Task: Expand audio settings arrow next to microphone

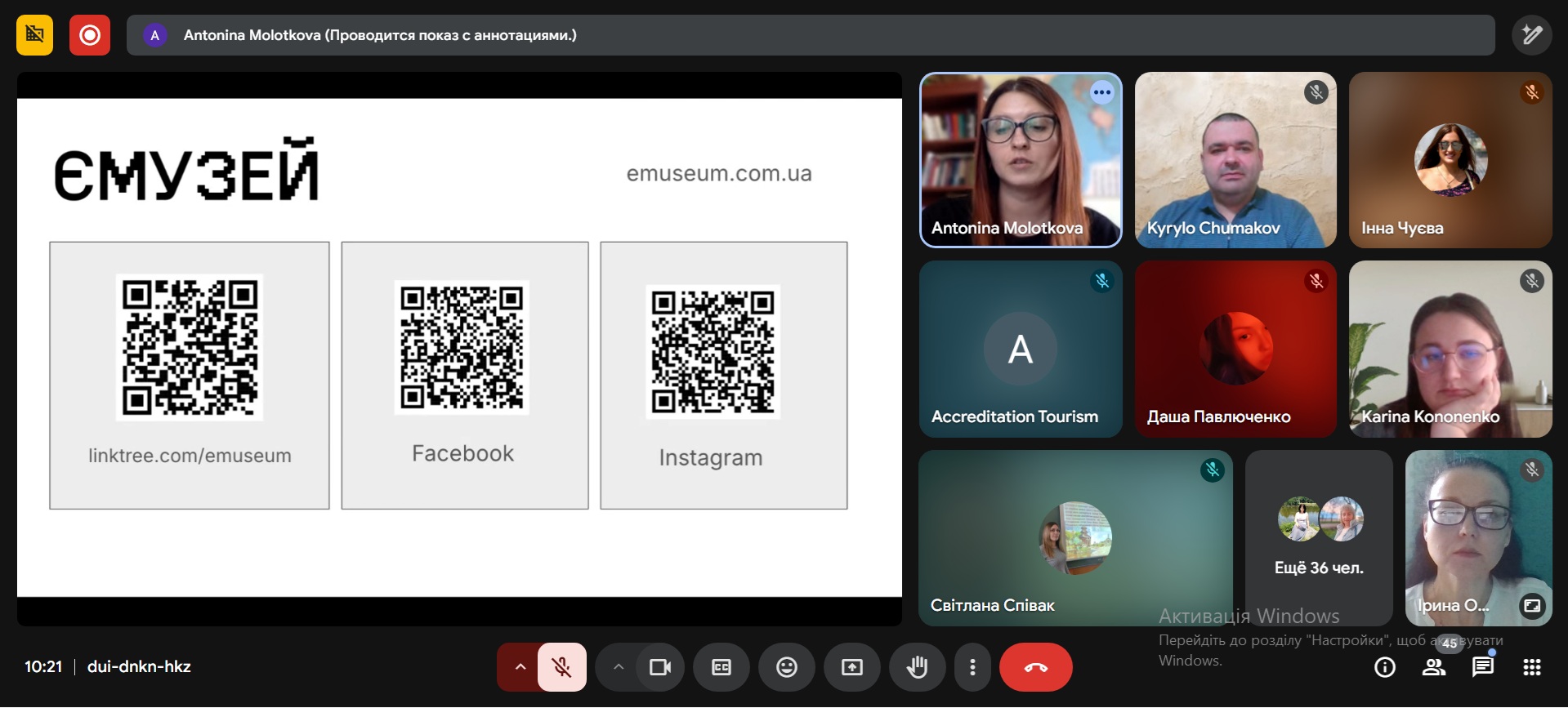Action: click(520, 667)
